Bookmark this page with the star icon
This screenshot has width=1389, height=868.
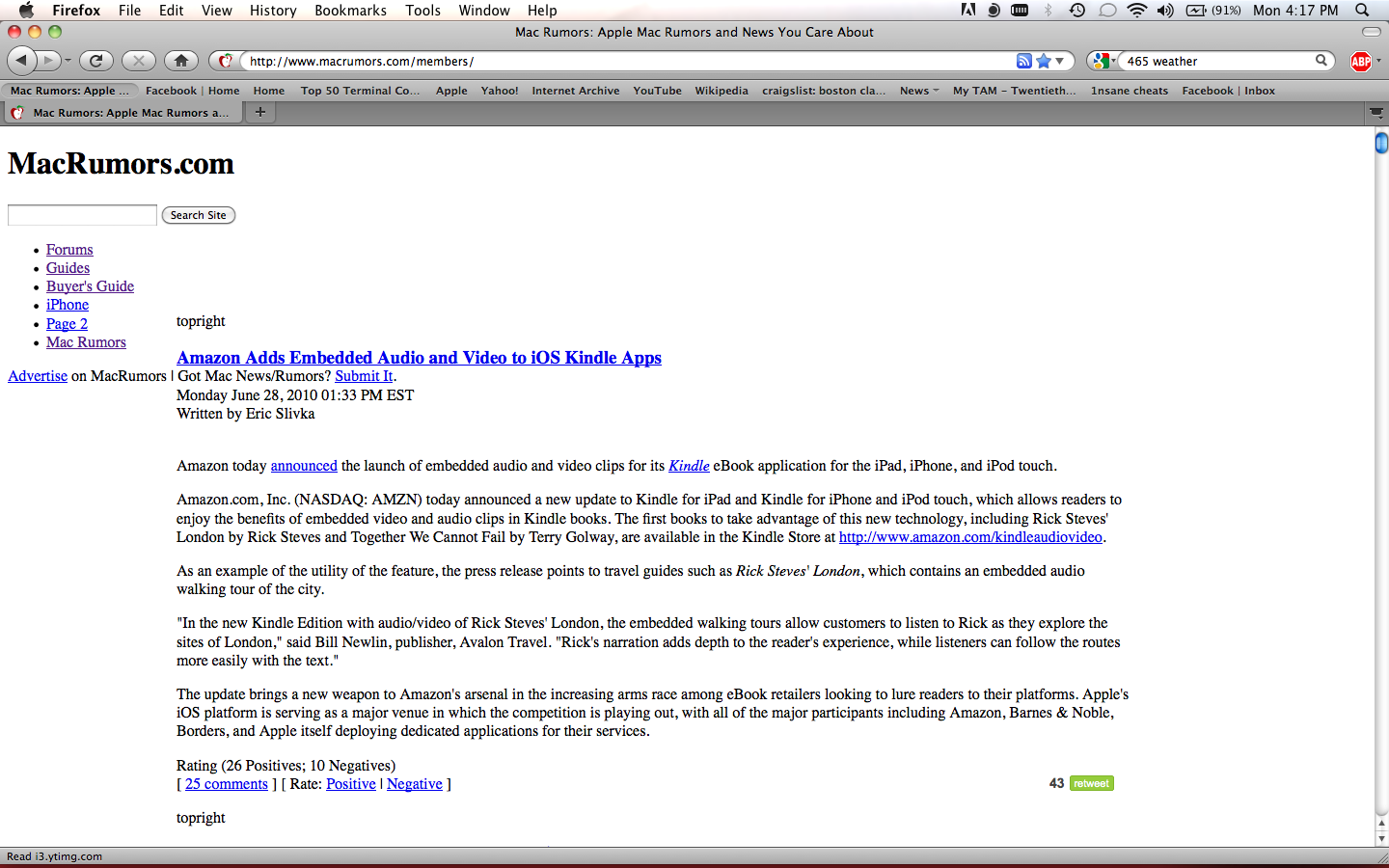coord(1043,61)
